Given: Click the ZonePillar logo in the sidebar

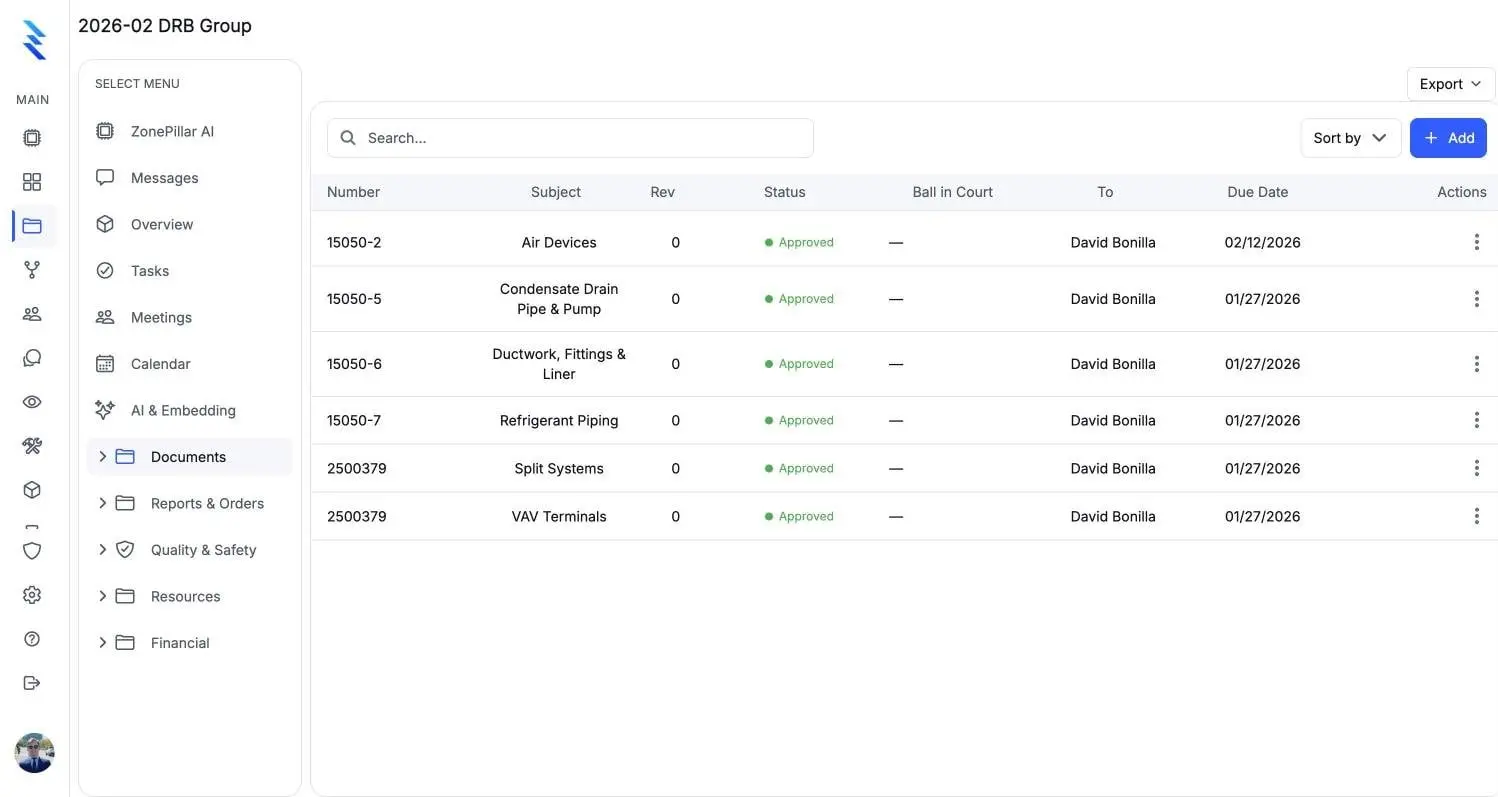Looking at the screenshot, I should coord(34,40).
